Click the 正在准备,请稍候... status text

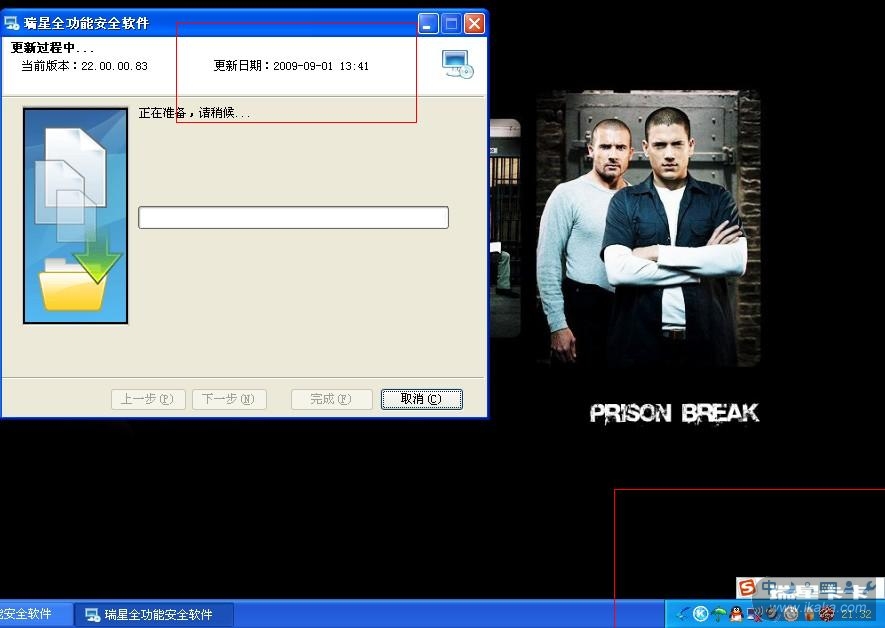point(195,113)
